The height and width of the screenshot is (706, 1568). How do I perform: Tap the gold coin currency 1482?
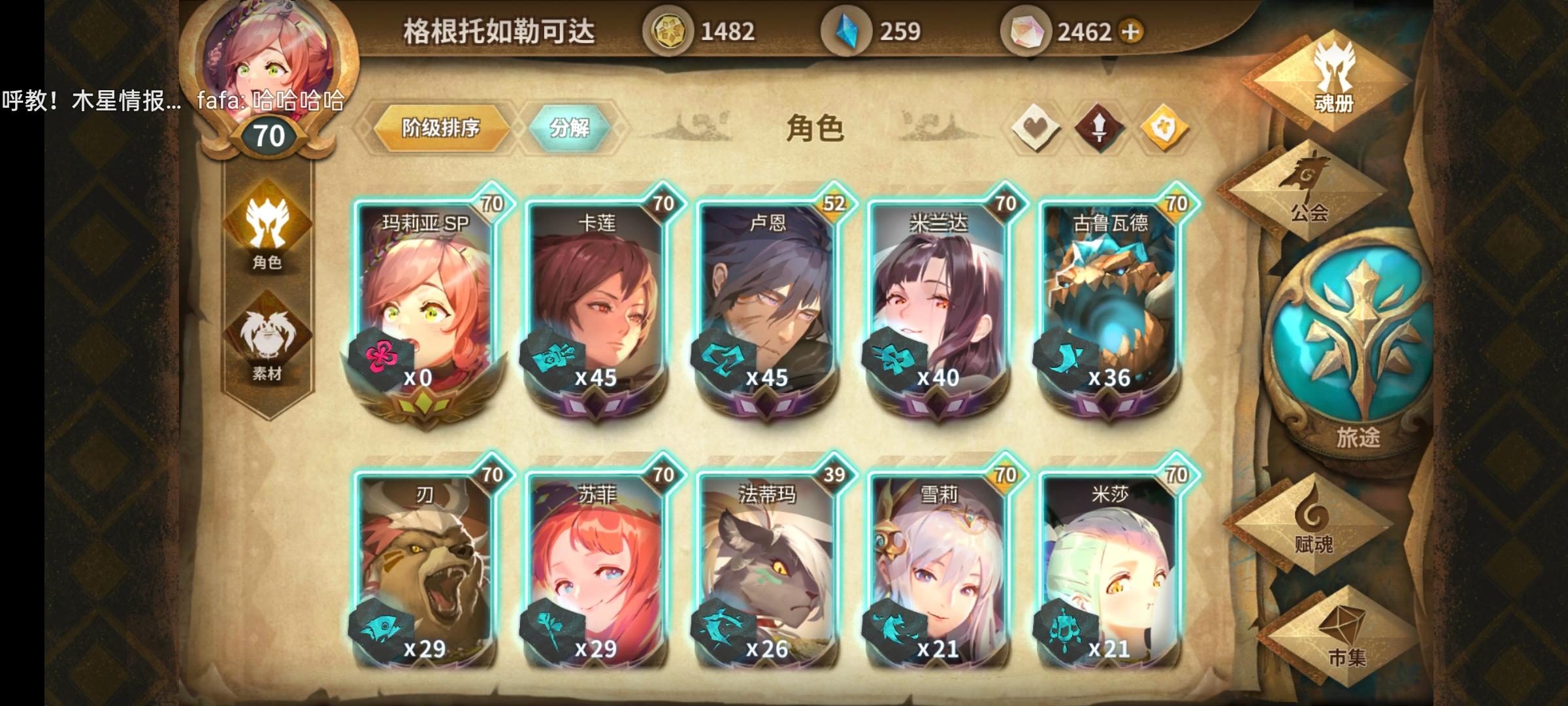click(699, 31)
